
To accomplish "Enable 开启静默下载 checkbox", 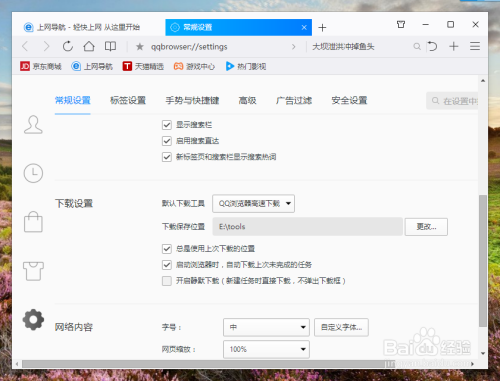I will (x=167, y=281).
